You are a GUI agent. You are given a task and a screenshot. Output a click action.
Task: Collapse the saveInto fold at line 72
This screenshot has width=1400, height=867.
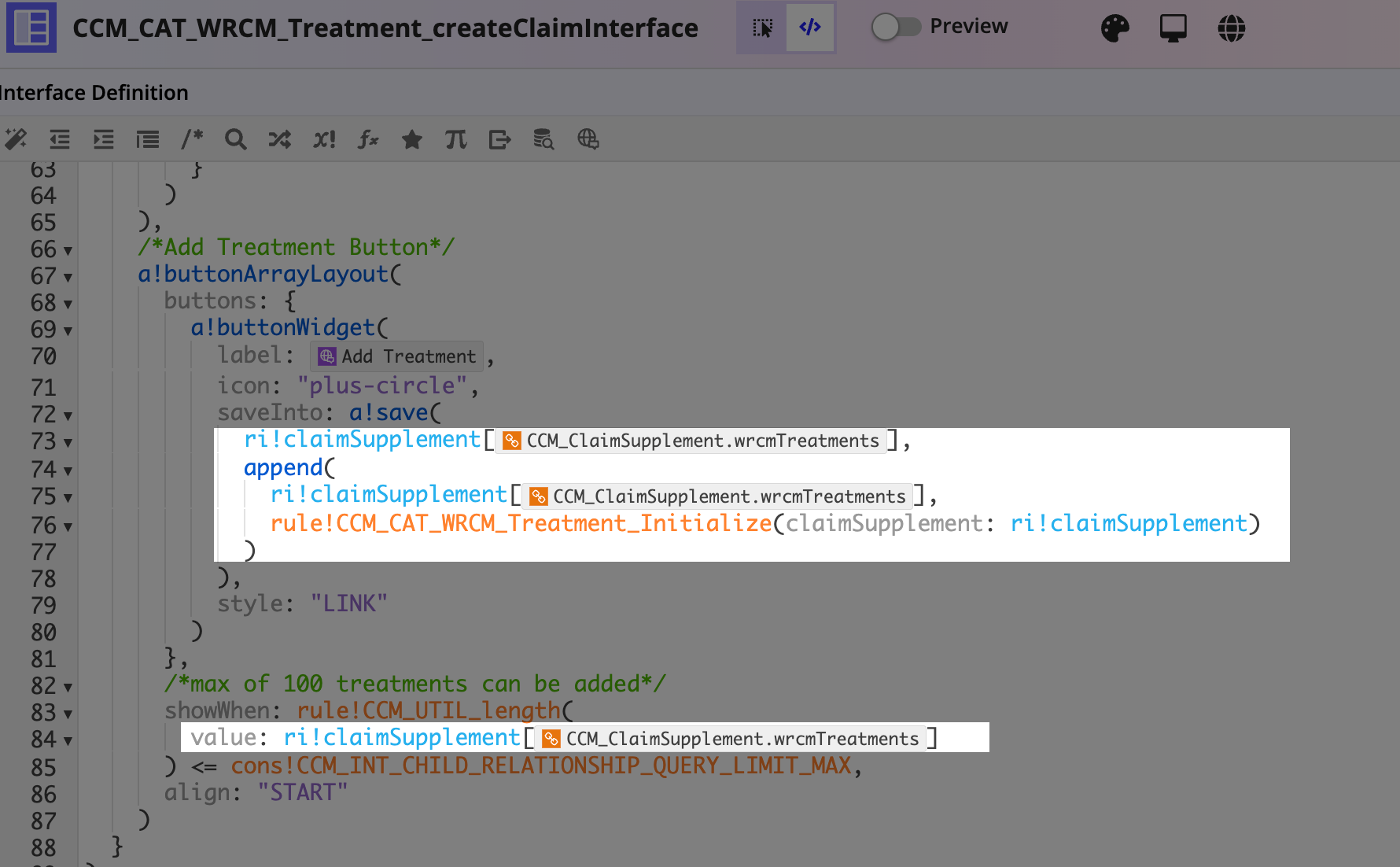click(68, 416)
